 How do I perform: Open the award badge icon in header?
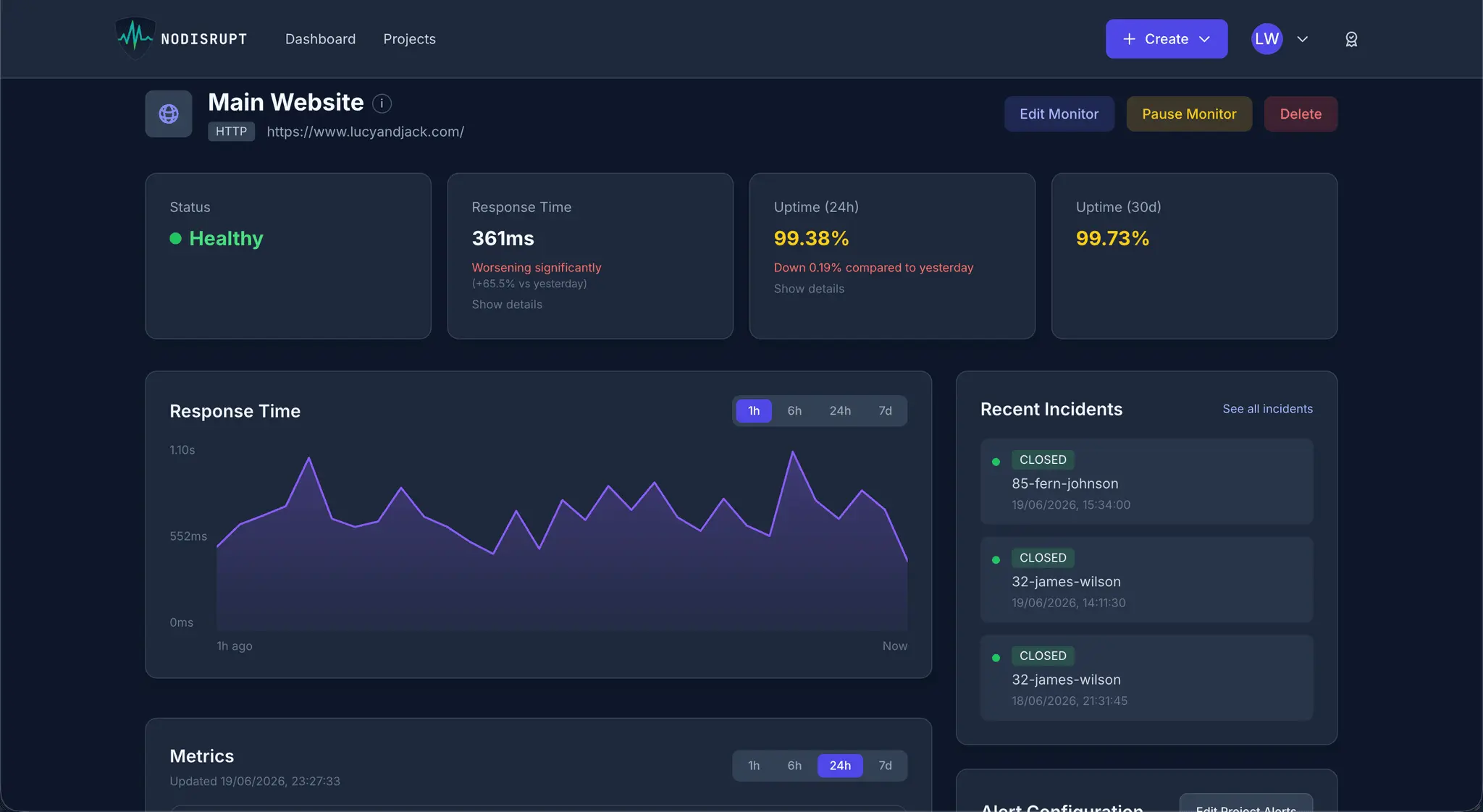[1351, 39]
